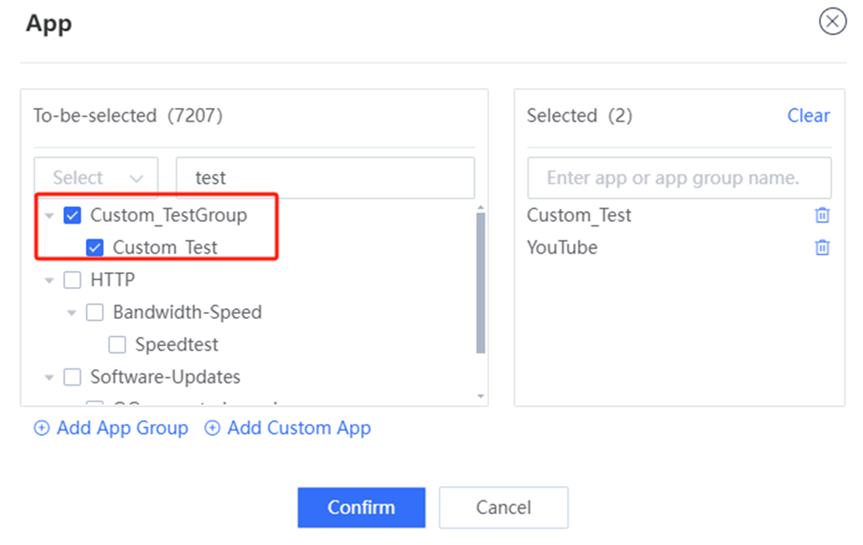Click the plus icon beside Add App Group
863x545 pixels.
pyautogui.click(x=42, y=428)
